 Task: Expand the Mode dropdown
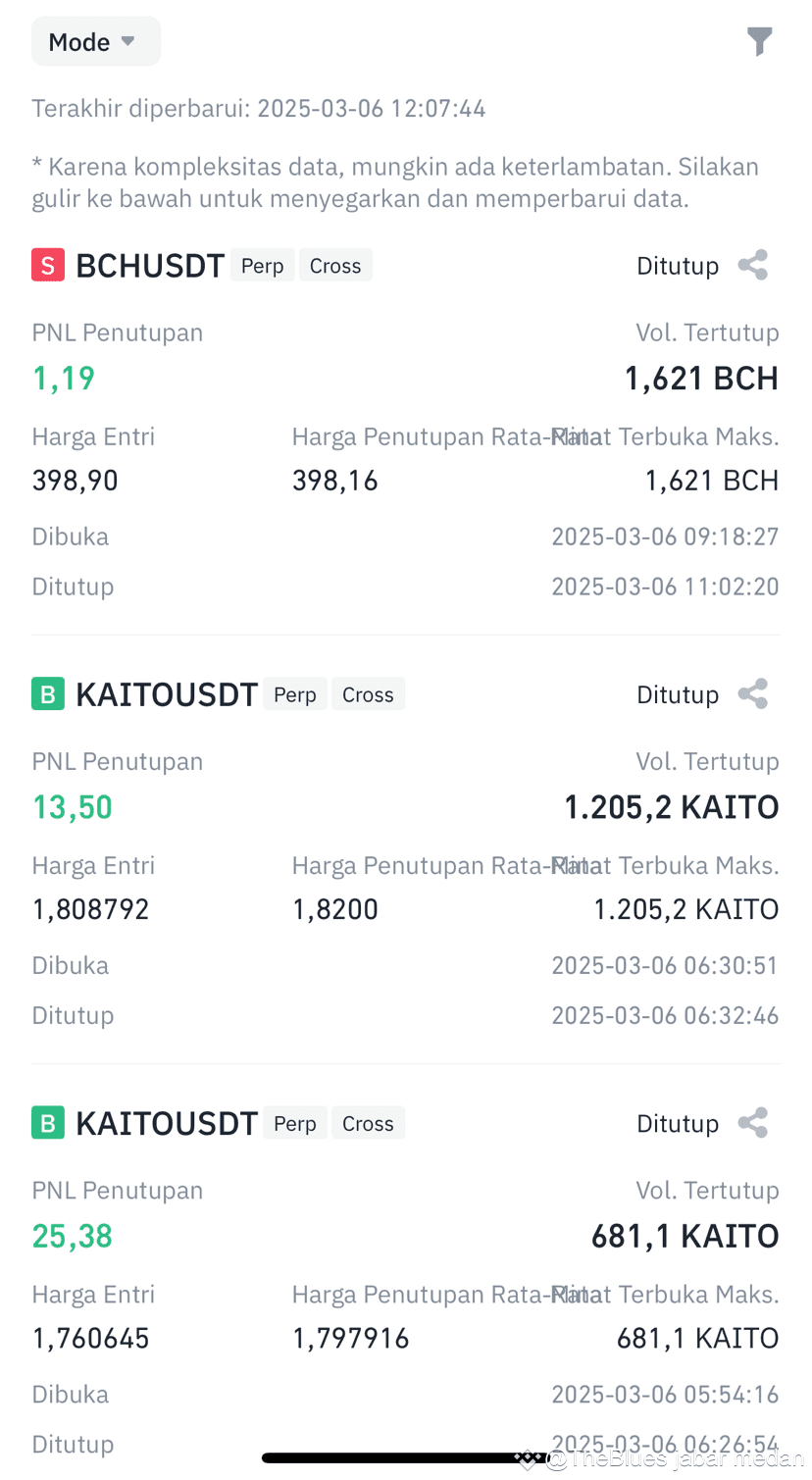click(x=96, y=42)
